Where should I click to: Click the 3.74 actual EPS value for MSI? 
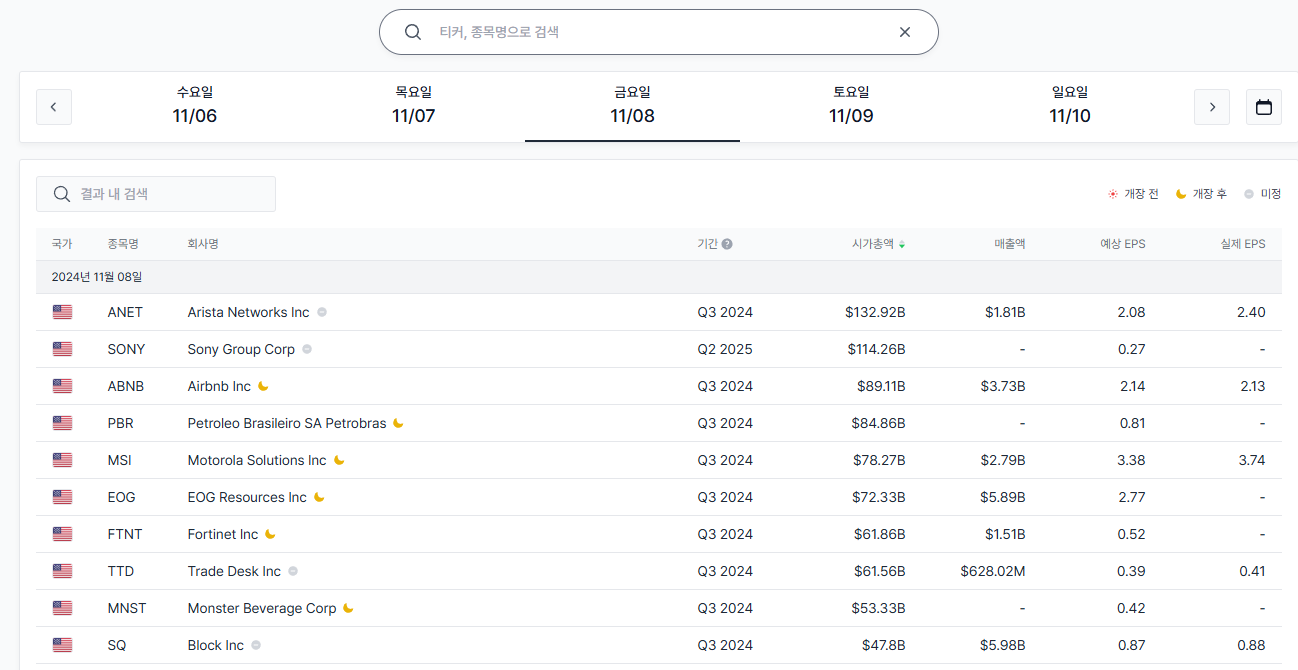pyautogui.click(x=1251, y=460)
